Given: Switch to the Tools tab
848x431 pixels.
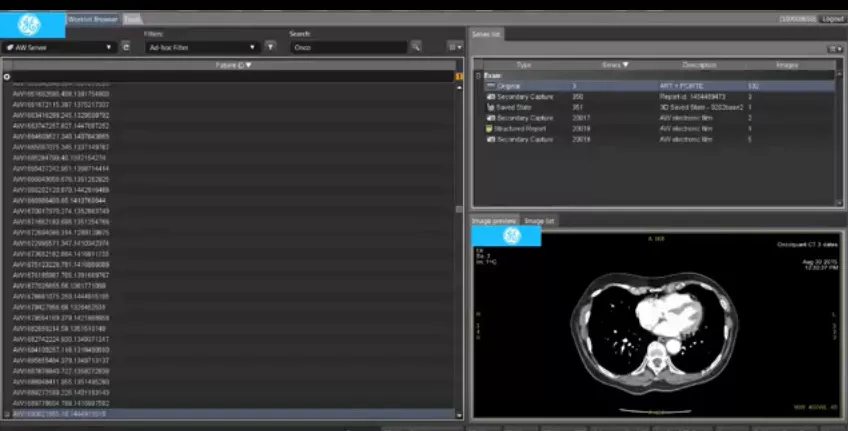Looking at the screenshot, I should [x=132, y=19].
